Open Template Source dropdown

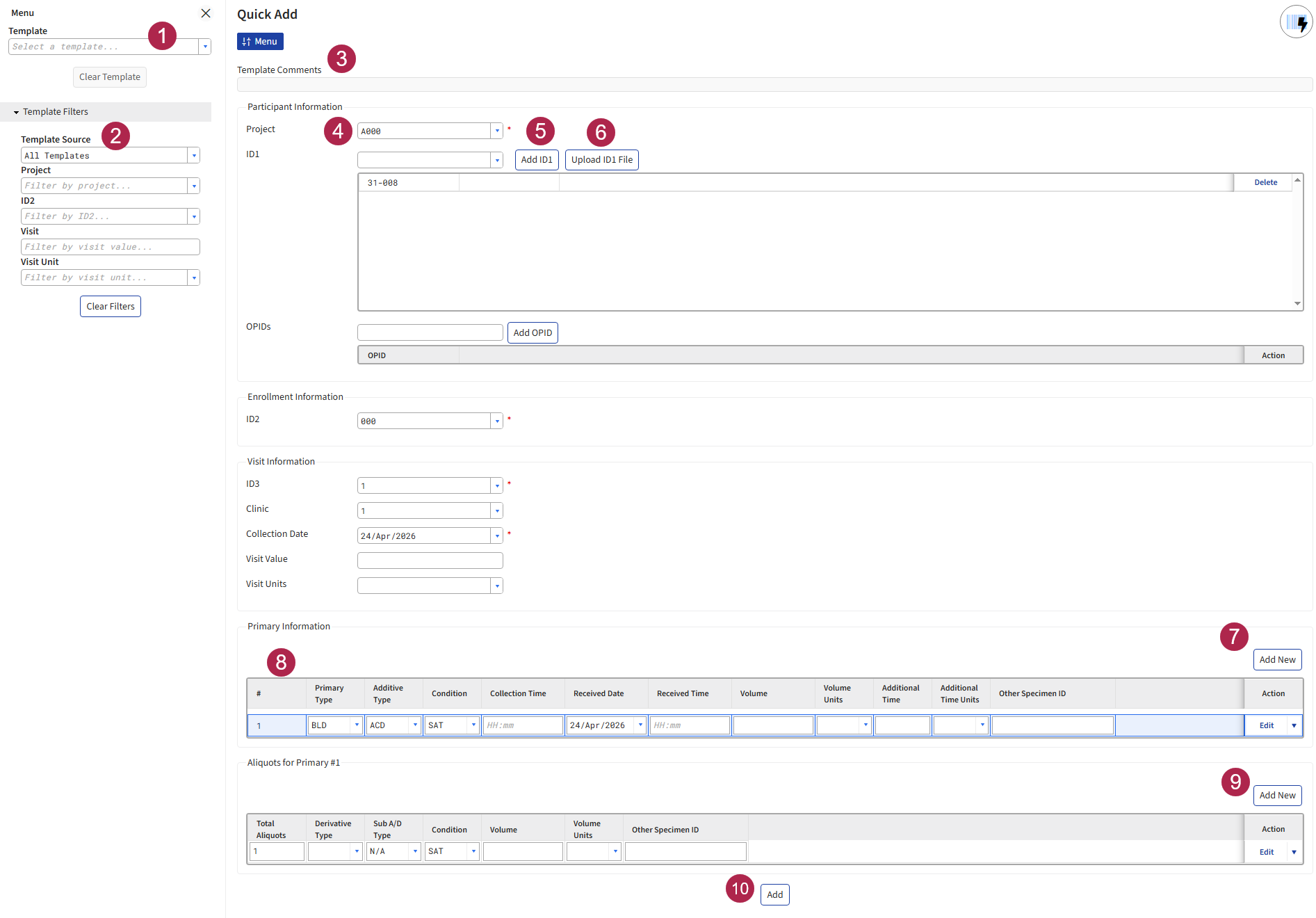coord(194,155)
